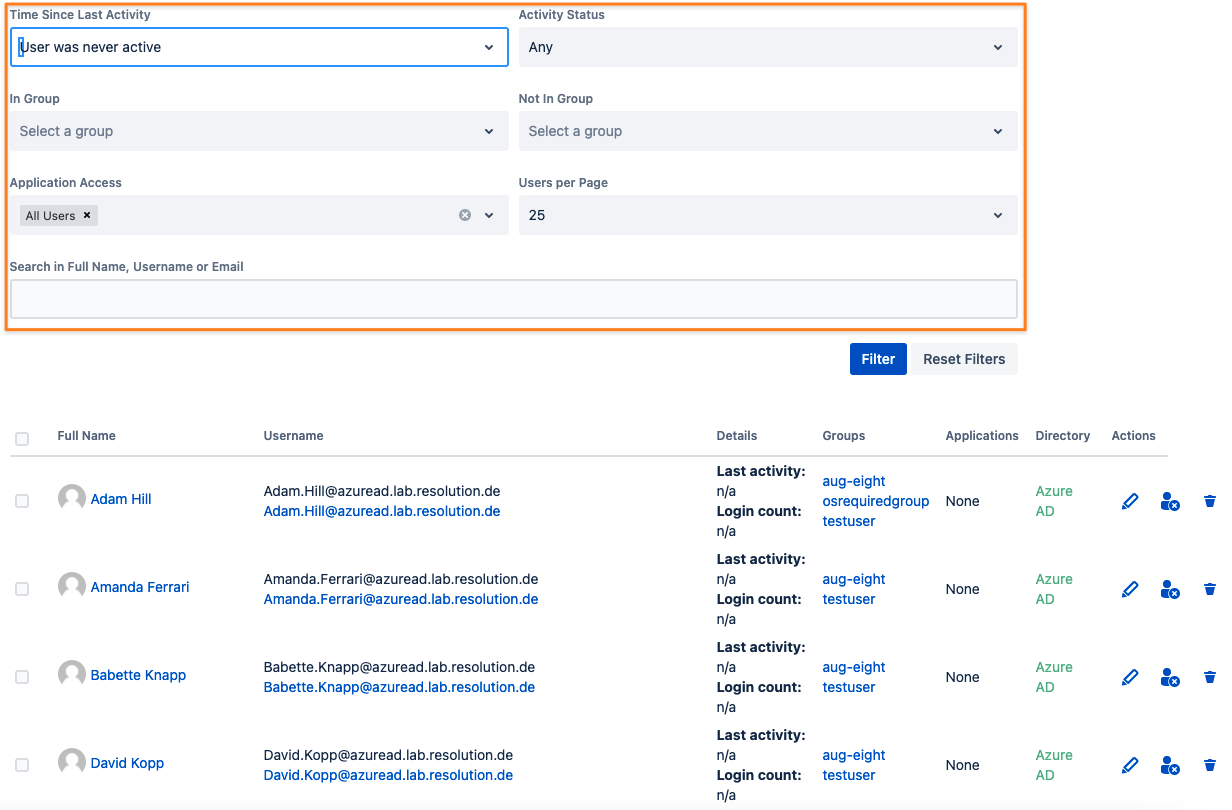
Task: Check the box for Adam Hill
Action: pos(22,501)
